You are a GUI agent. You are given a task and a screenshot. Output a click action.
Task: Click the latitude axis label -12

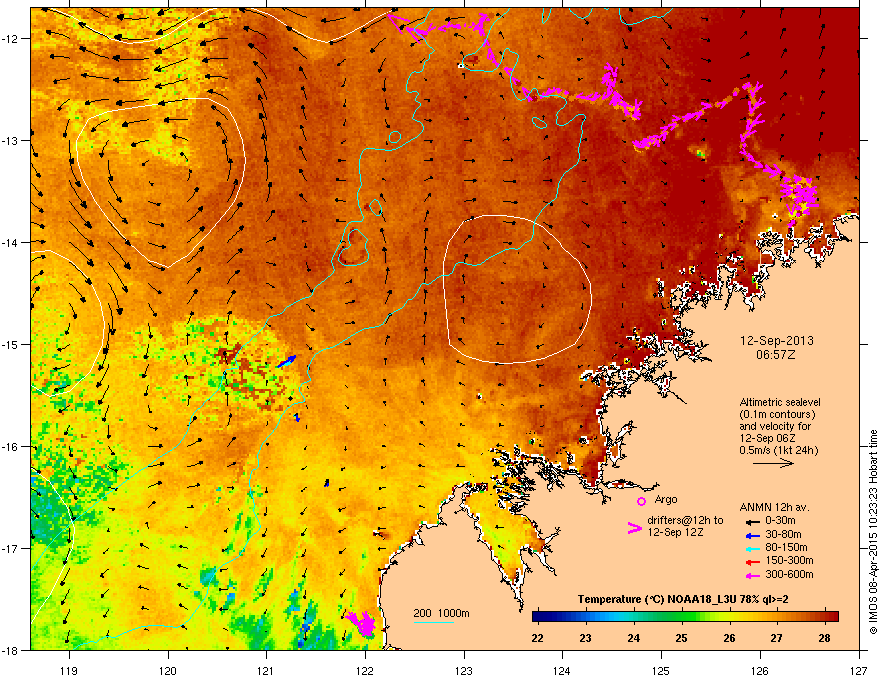pyautogui.click(x=11, y=38)
